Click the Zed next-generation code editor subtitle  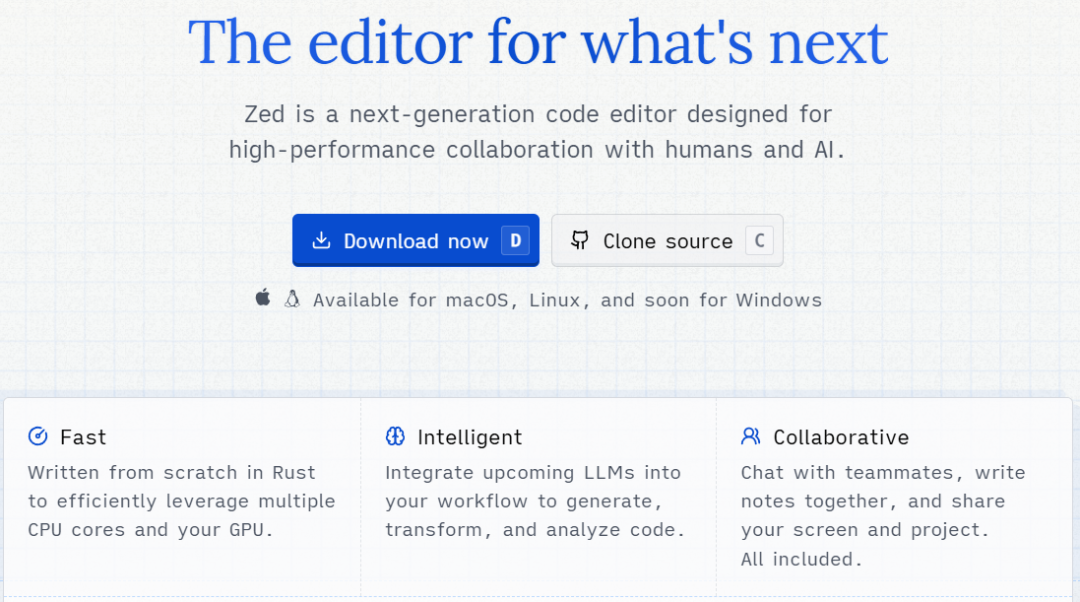pos(538,132)
